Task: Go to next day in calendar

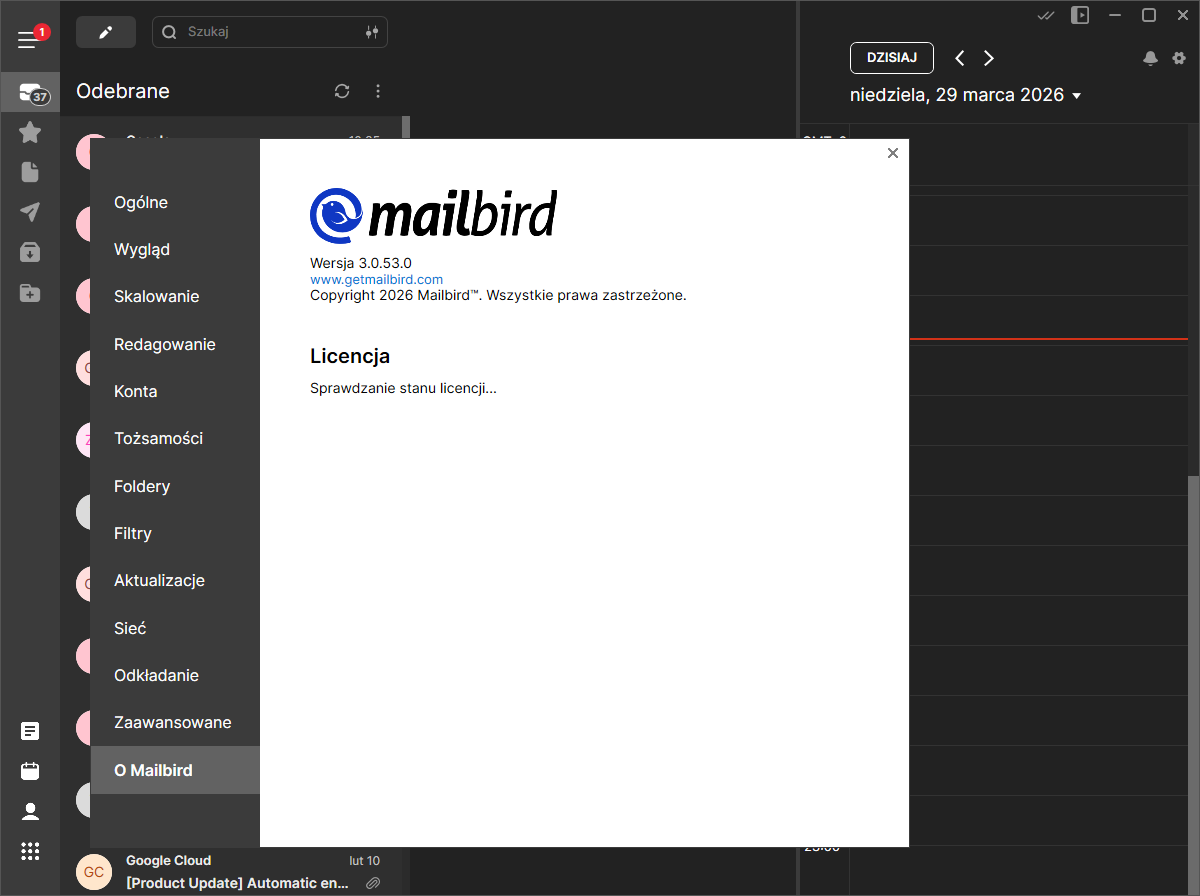Action: click(989, 58)
